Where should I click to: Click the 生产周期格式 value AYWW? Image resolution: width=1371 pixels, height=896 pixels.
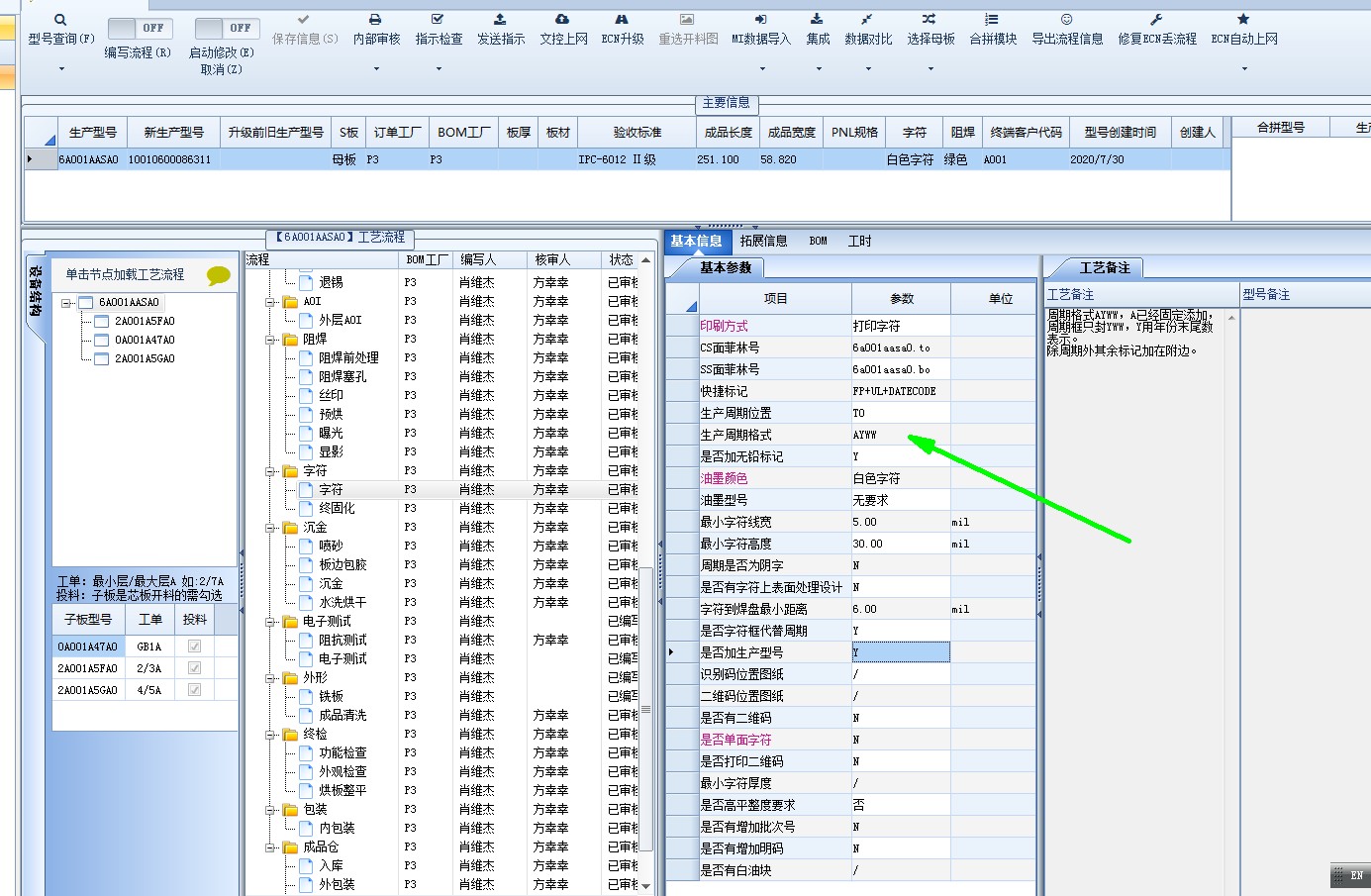(864, 436)
